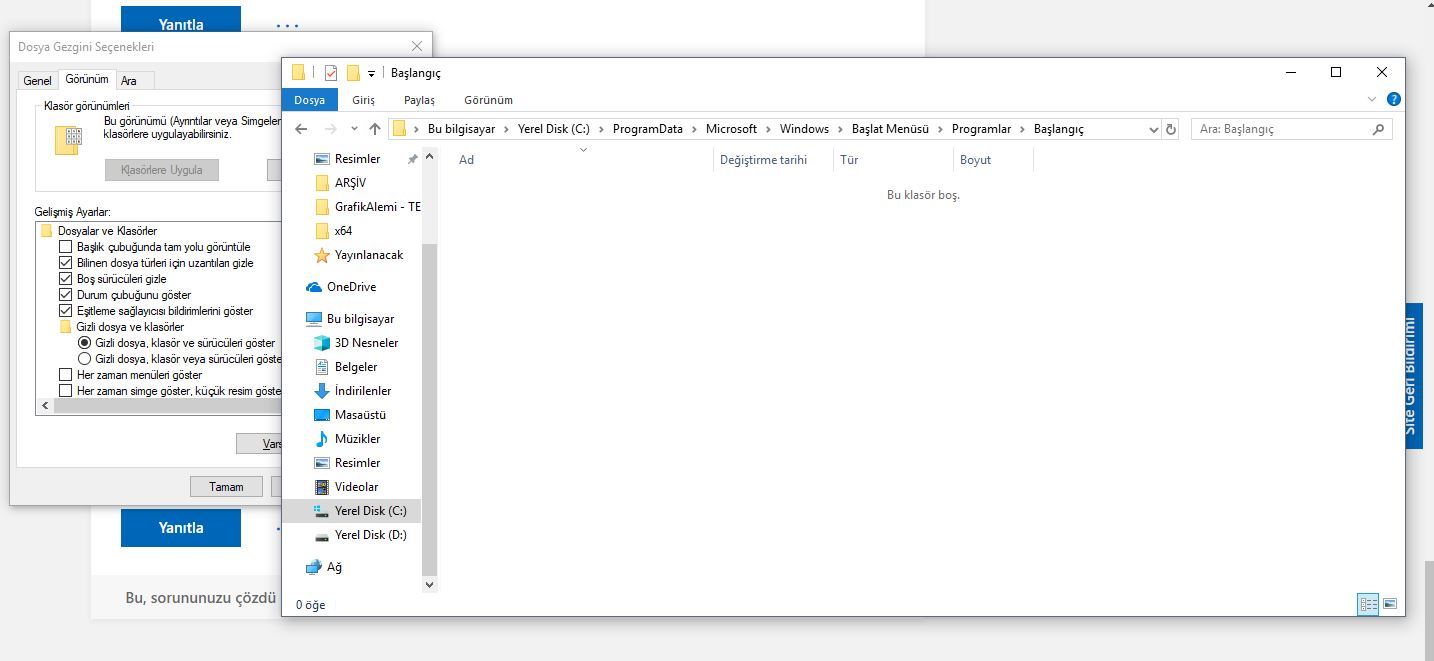Expand chevron after ProgramData in path

(694, 129)
